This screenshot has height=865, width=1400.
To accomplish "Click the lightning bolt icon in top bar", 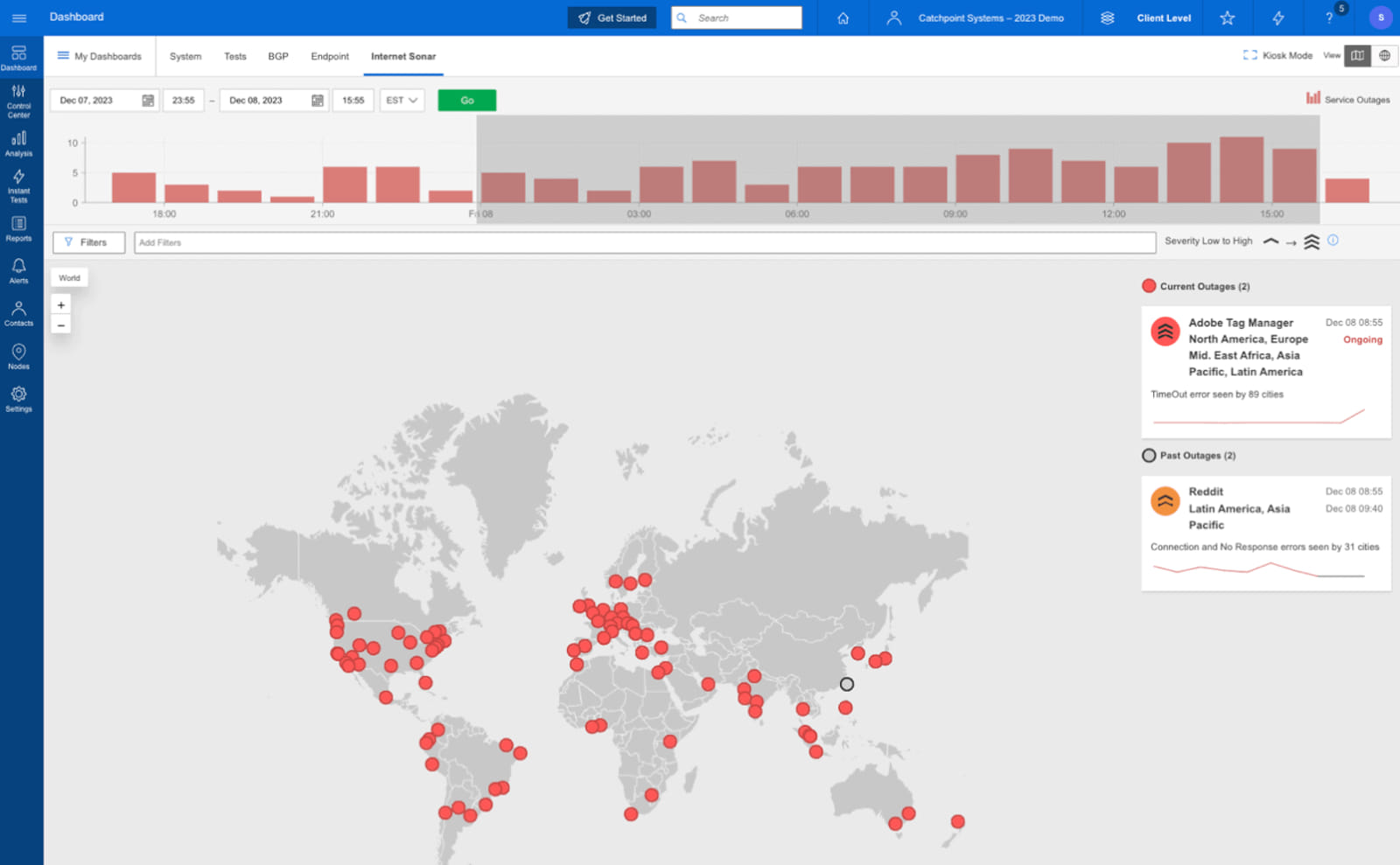I will point(1277,17).
